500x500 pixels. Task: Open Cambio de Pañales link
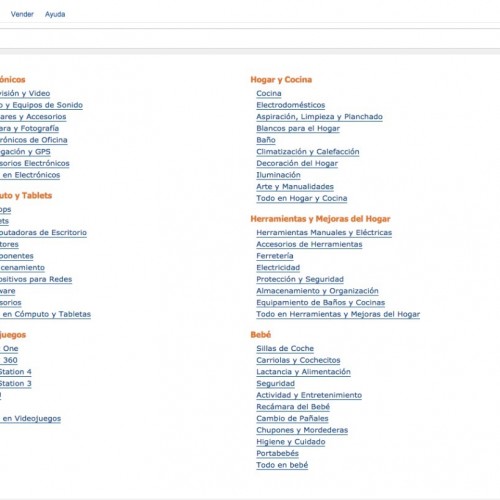pos(292,418)
